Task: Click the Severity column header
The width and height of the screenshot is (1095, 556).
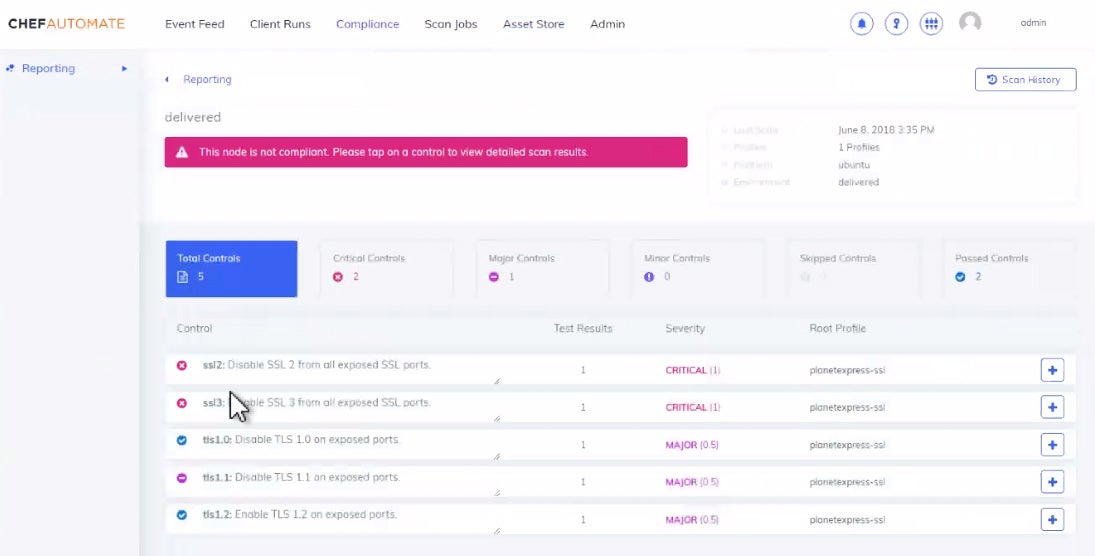Action: pos(685,328)
